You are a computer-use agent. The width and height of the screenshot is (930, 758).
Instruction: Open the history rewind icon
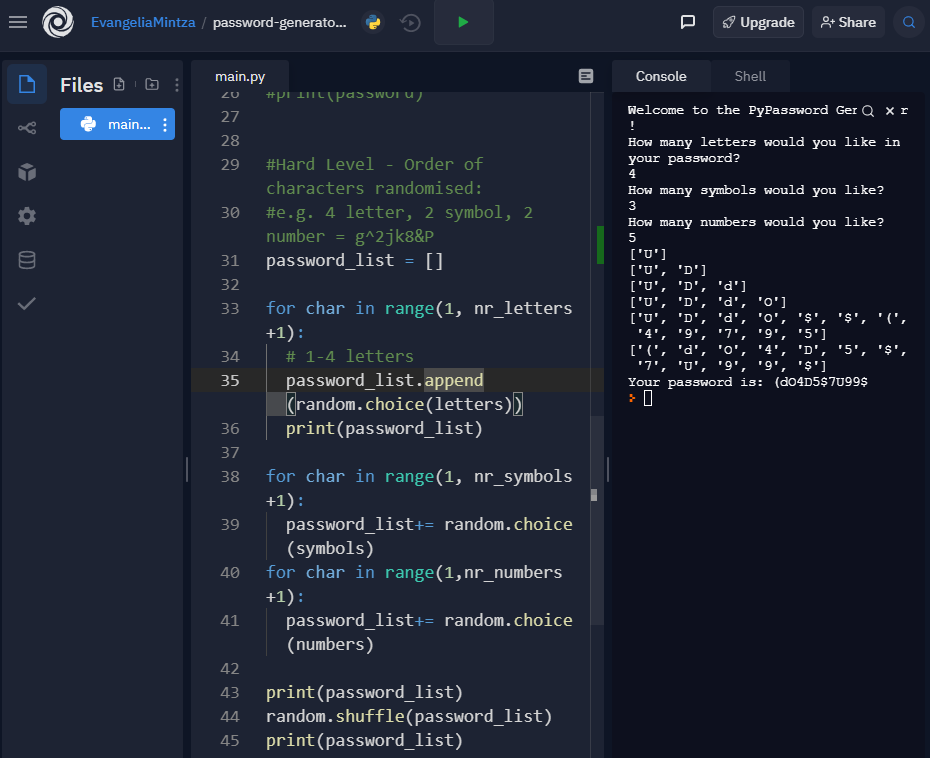(x=410, y=23)
